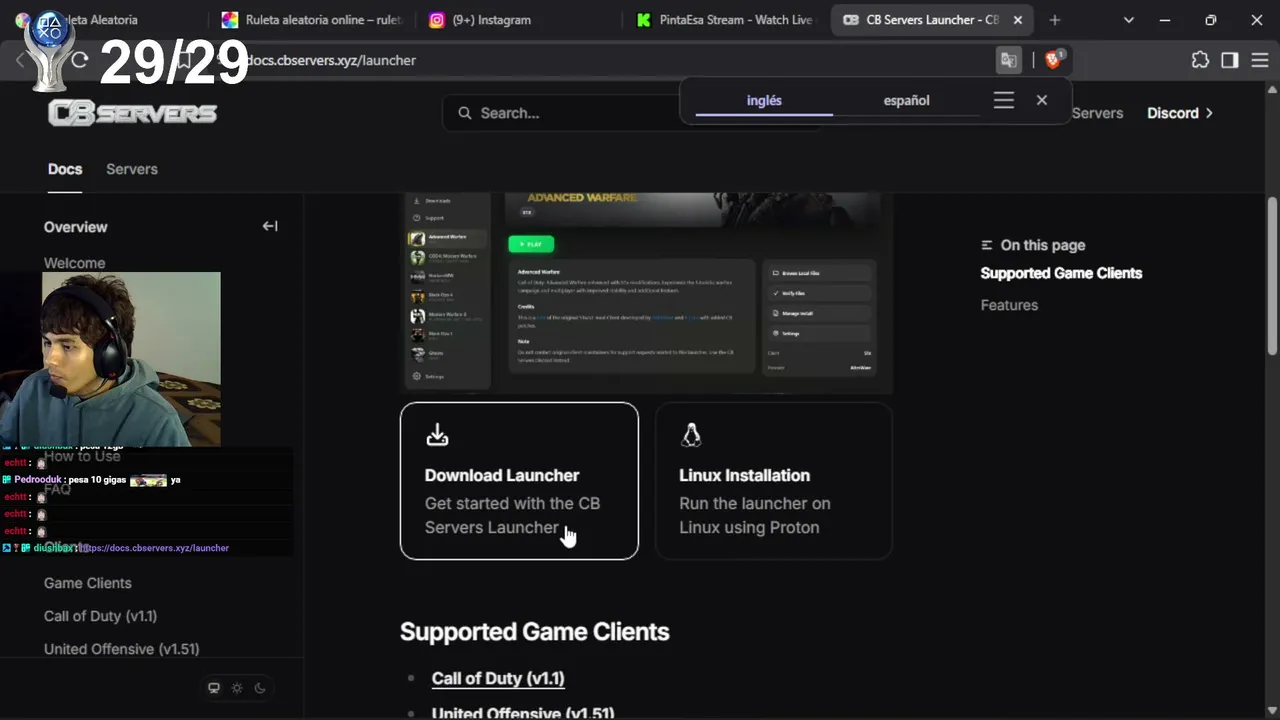
Task: Click the address bar URL
Action: (331, 60)
